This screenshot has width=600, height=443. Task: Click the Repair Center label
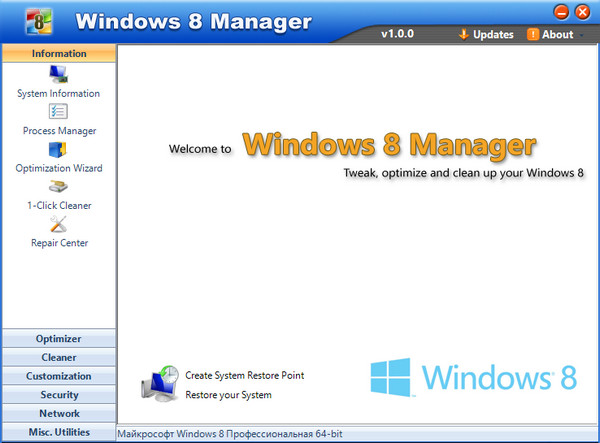59,243
